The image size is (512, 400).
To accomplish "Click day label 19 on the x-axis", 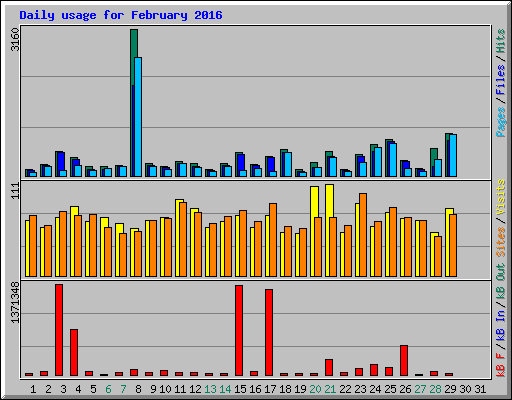I will pyautogui.click(x=300, y=389).
